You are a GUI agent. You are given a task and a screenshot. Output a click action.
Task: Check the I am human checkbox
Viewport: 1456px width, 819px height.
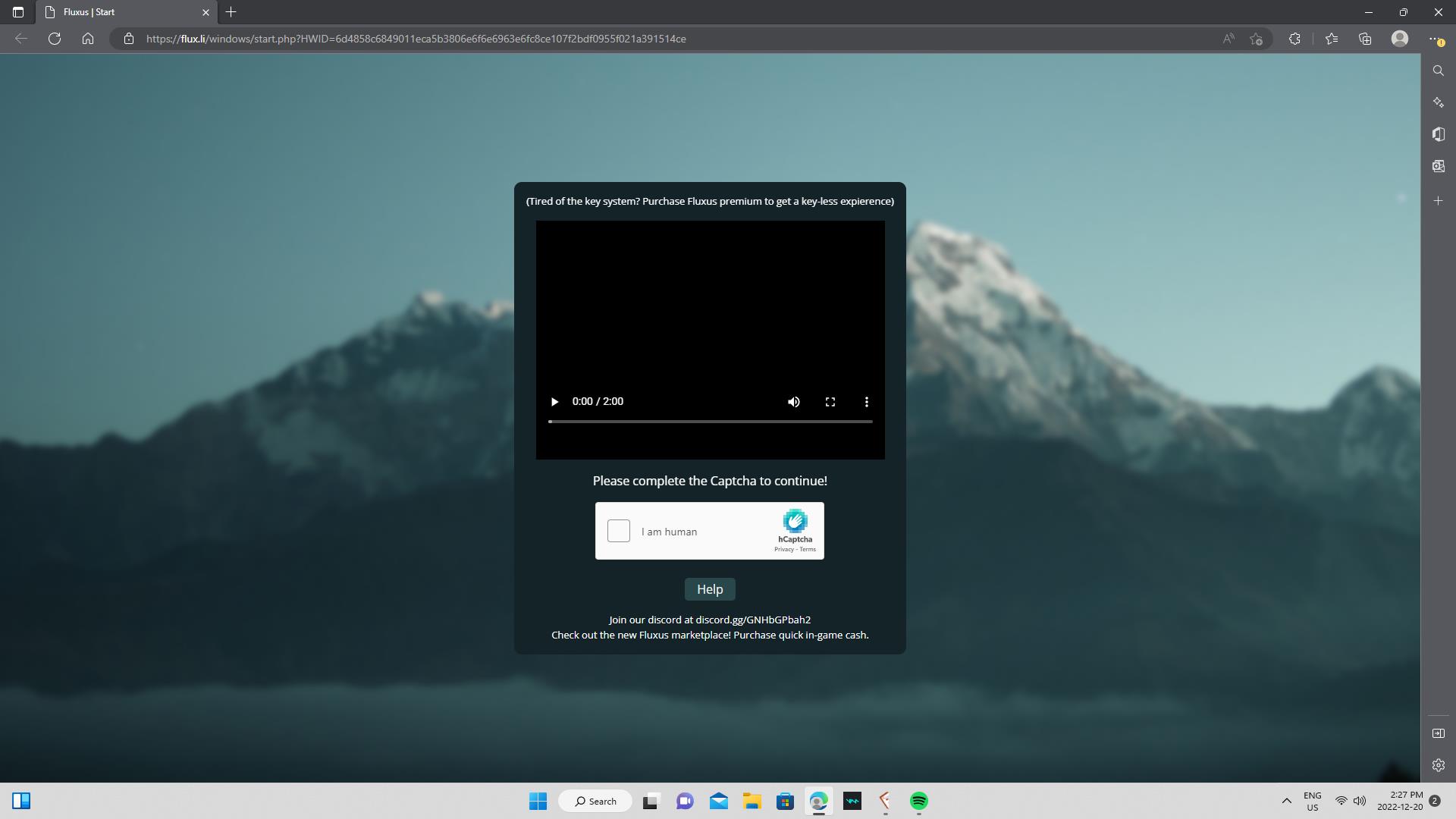tap(618, 531)
